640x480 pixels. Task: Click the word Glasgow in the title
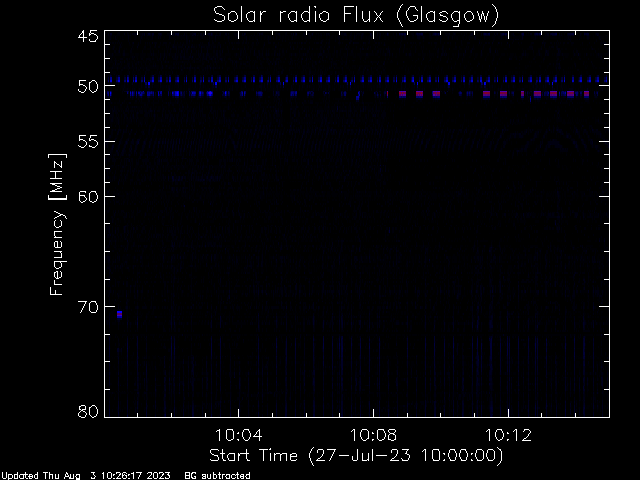(x=447, y=16)
